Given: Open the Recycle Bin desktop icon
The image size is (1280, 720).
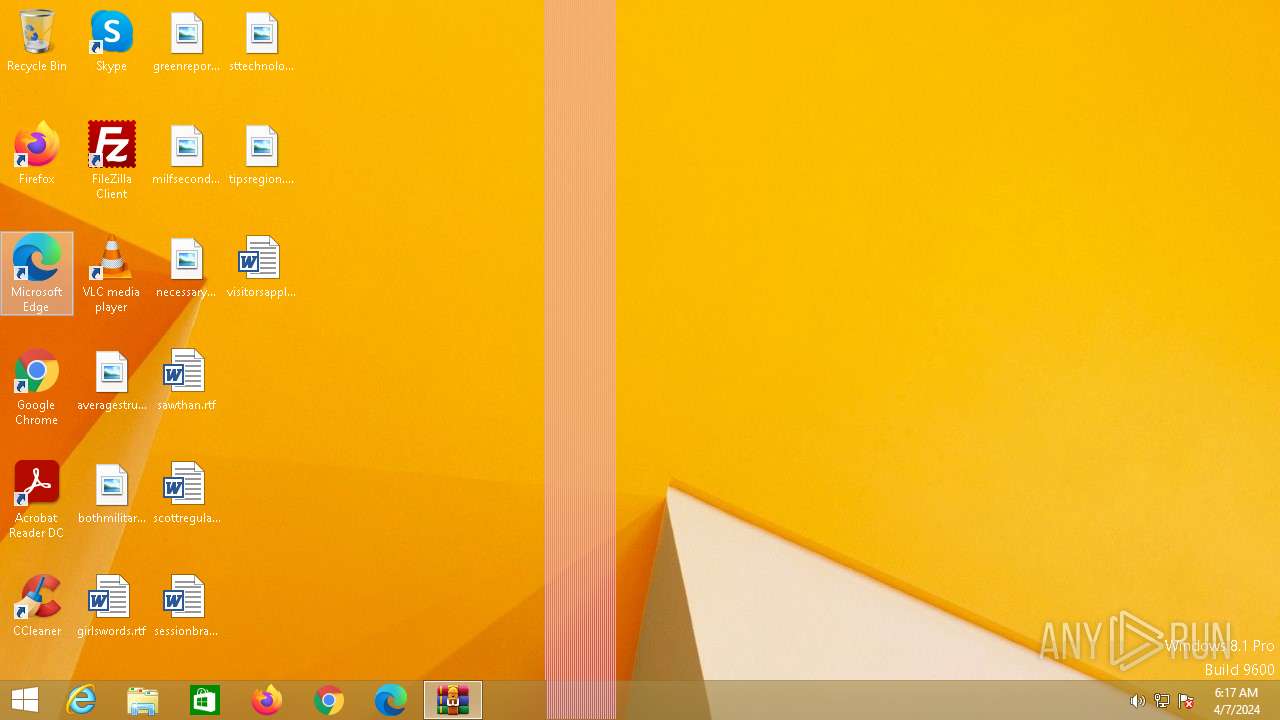Looking at the screenshot, I should (37, 41).
